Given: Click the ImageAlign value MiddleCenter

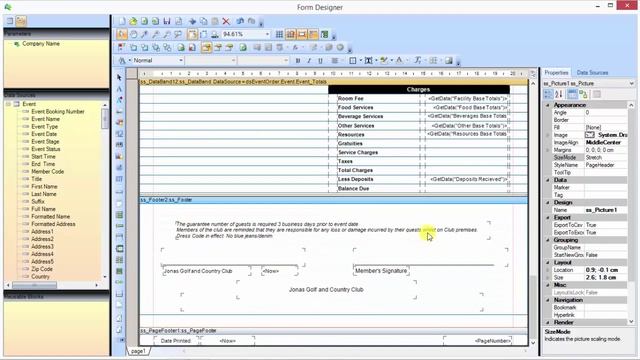Looking at the screenshot, I should tap(606, 142).
